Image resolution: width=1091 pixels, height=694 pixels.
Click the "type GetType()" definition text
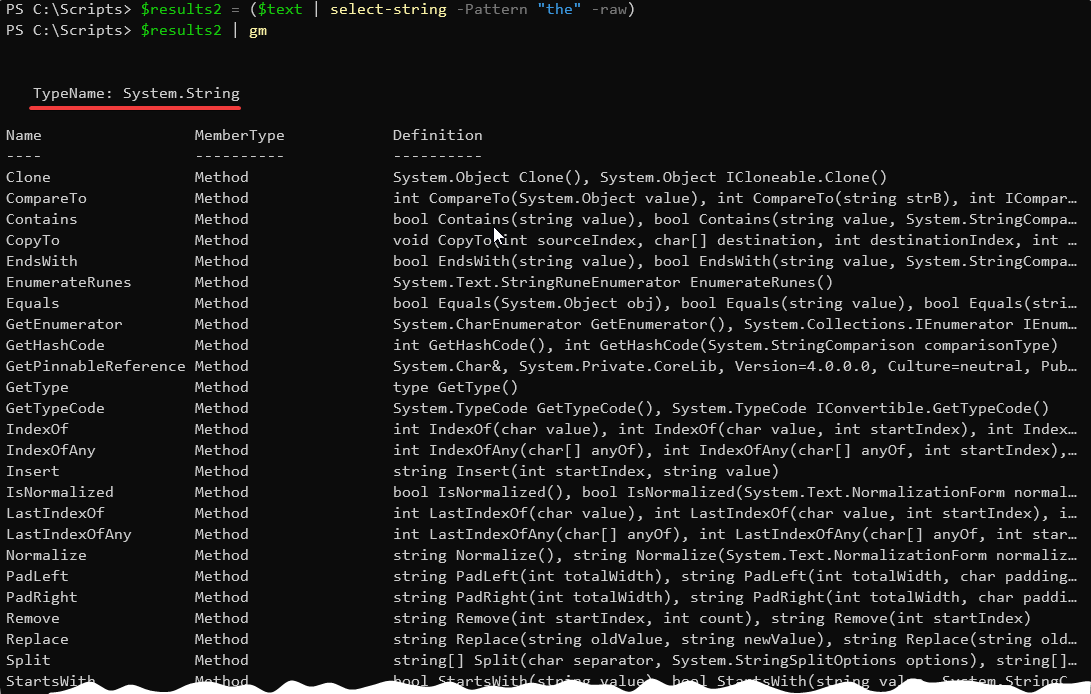(x=455, y=387)
